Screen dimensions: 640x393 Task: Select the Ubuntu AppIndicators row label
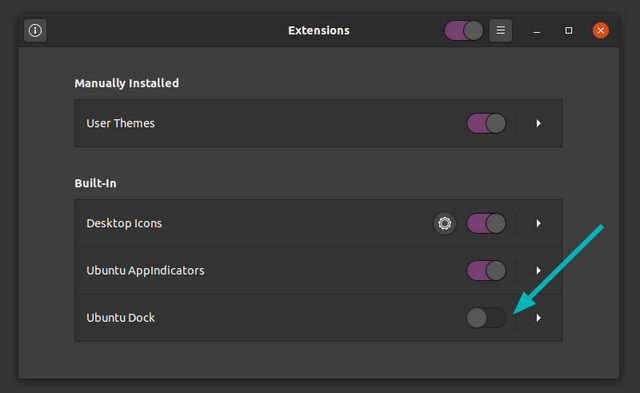coord(145,271)
